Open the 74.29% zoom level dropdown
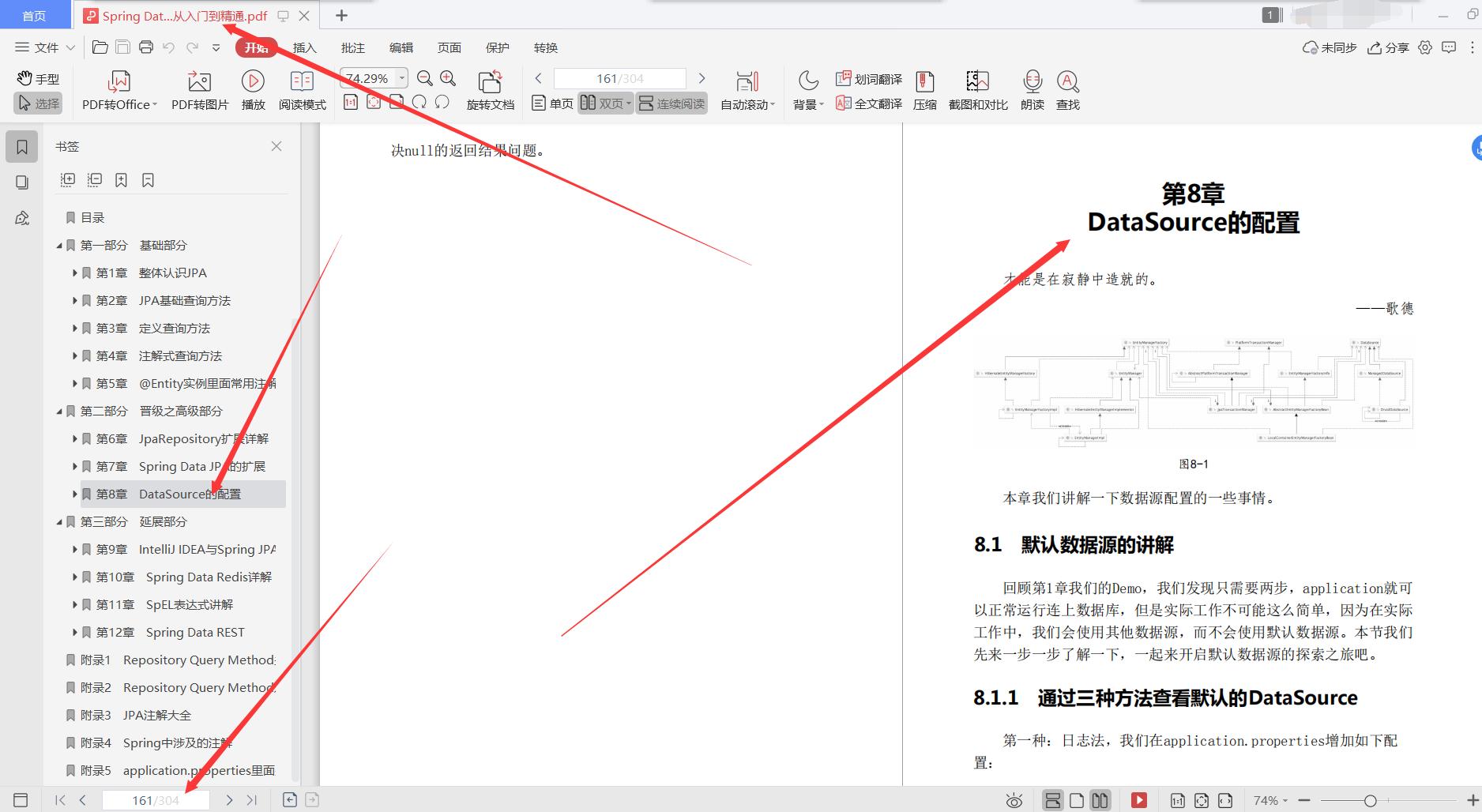The height and width of the screenshot is (812, 1482). (402, 77)
